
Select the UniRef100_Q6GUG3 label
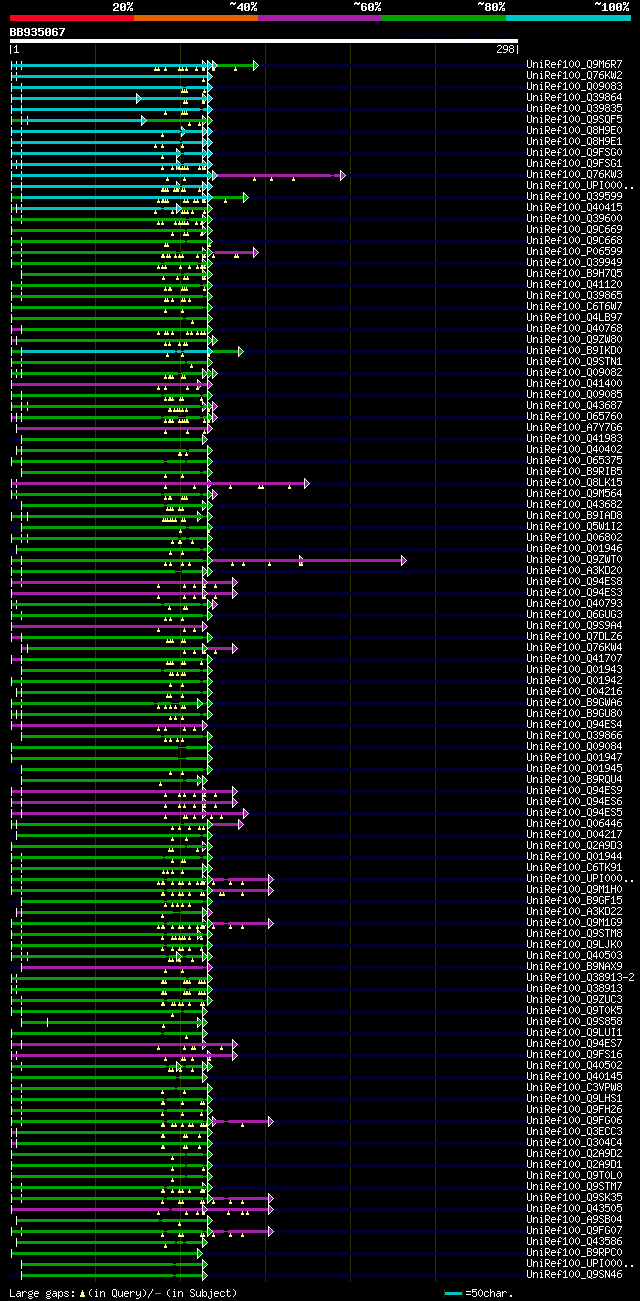click(574, 615)
